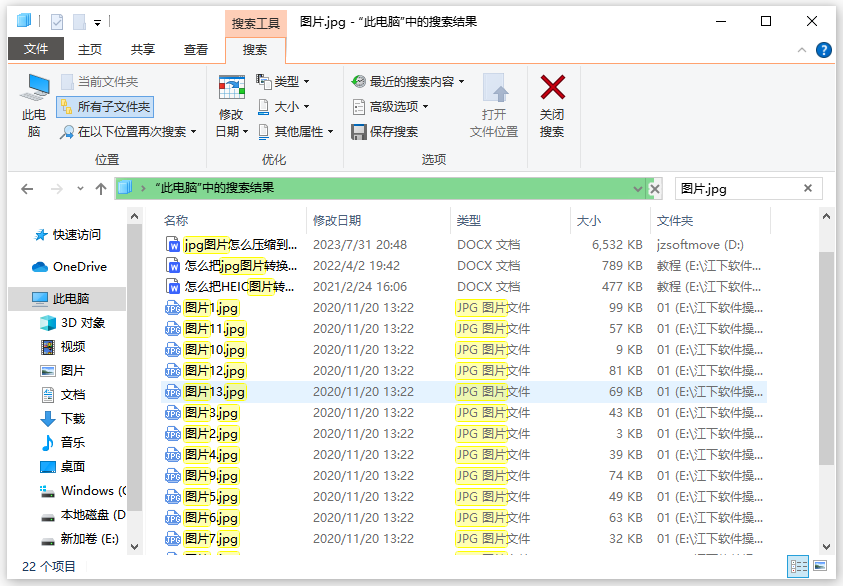Switch to large thumbnails view icon
Viewport: 843px width, 586px height.
[820, 566]
